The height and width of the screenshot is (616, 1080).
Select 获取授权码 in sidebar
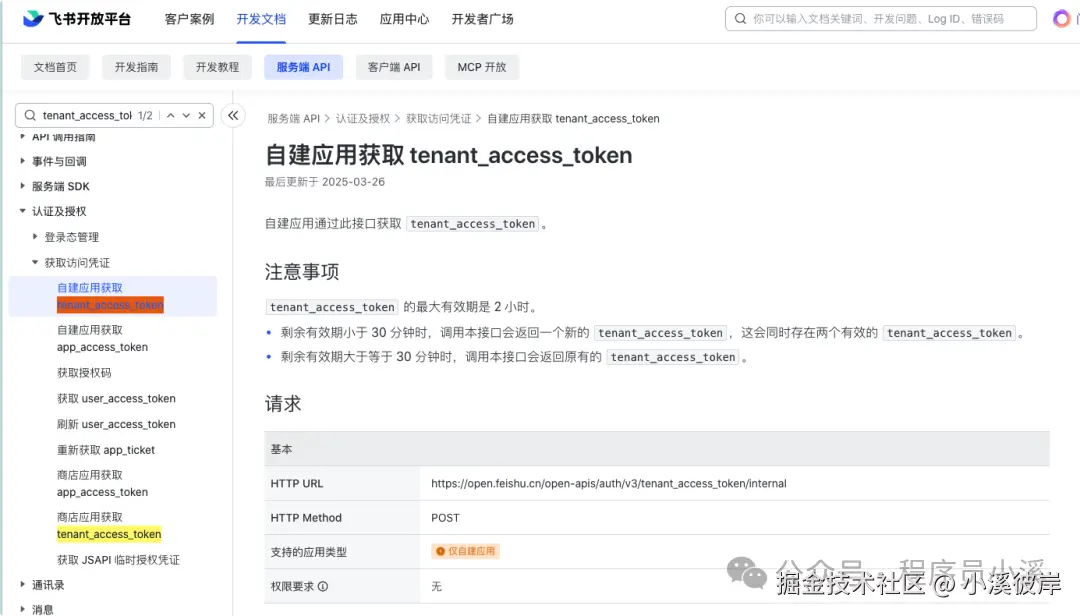84,373
